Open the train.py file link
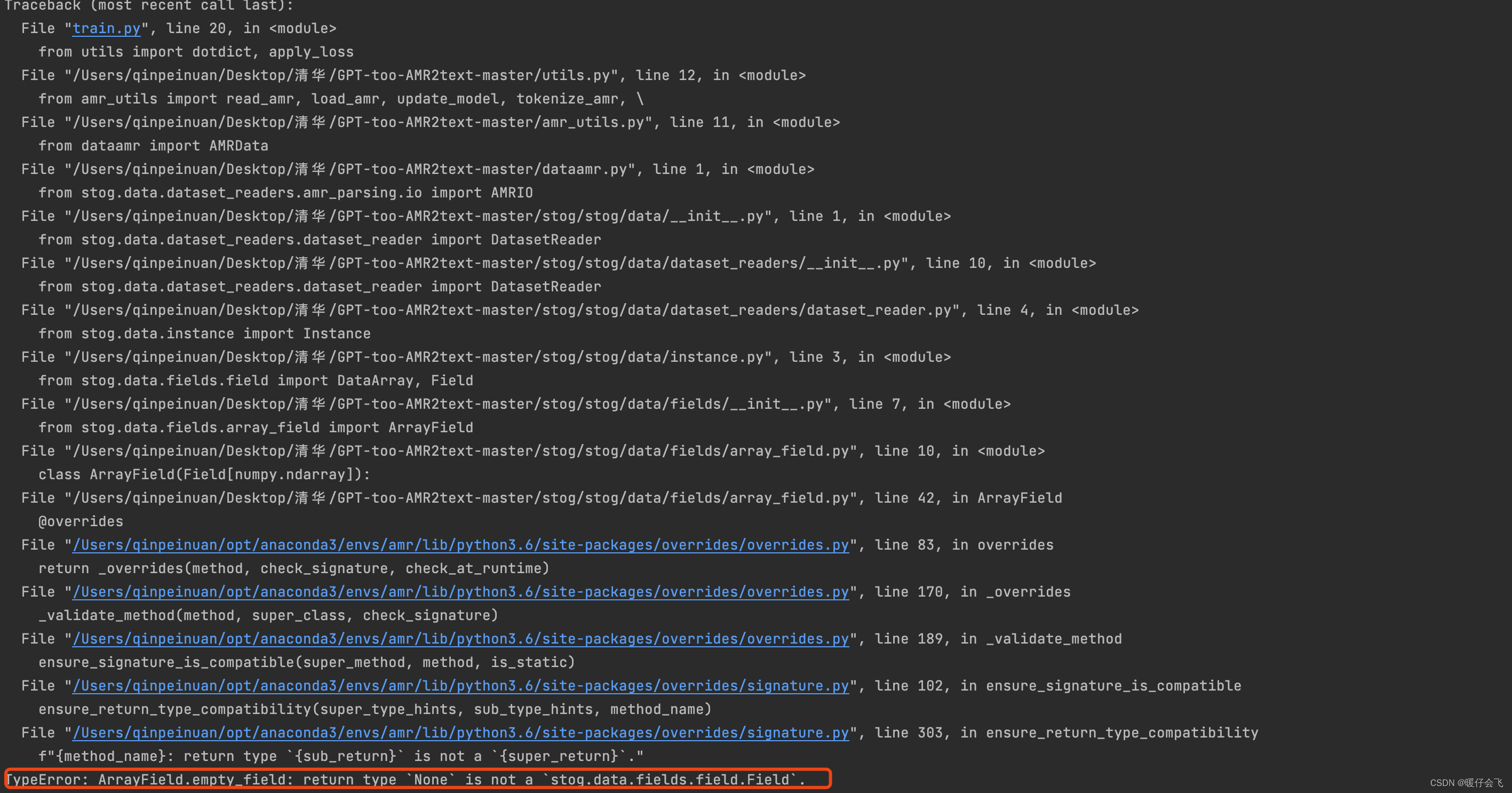1512x793 pixels. (x=106, y=28)
